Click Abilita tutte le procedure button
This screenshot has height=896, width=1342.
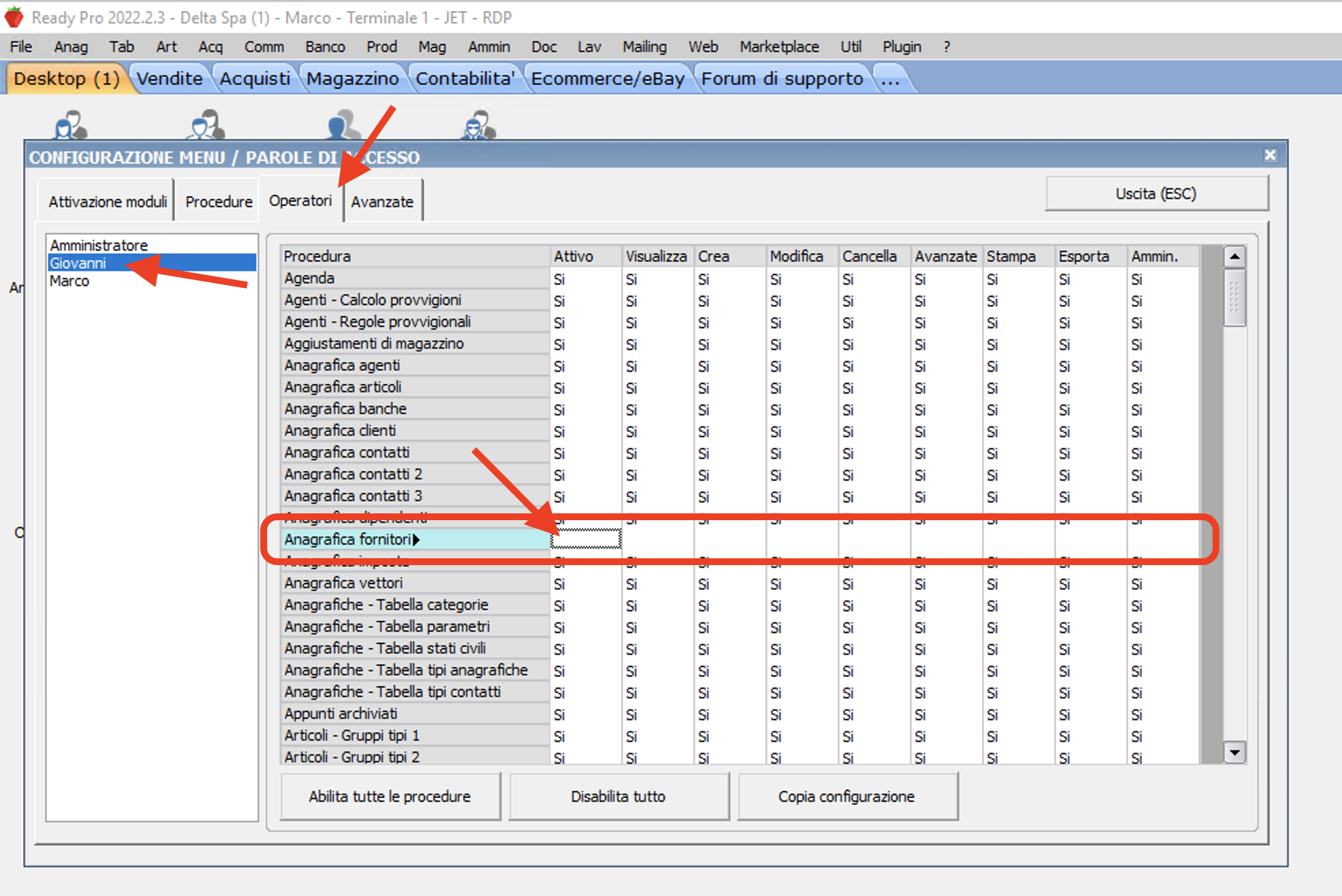pyautogui.click(x=390, y=796)
